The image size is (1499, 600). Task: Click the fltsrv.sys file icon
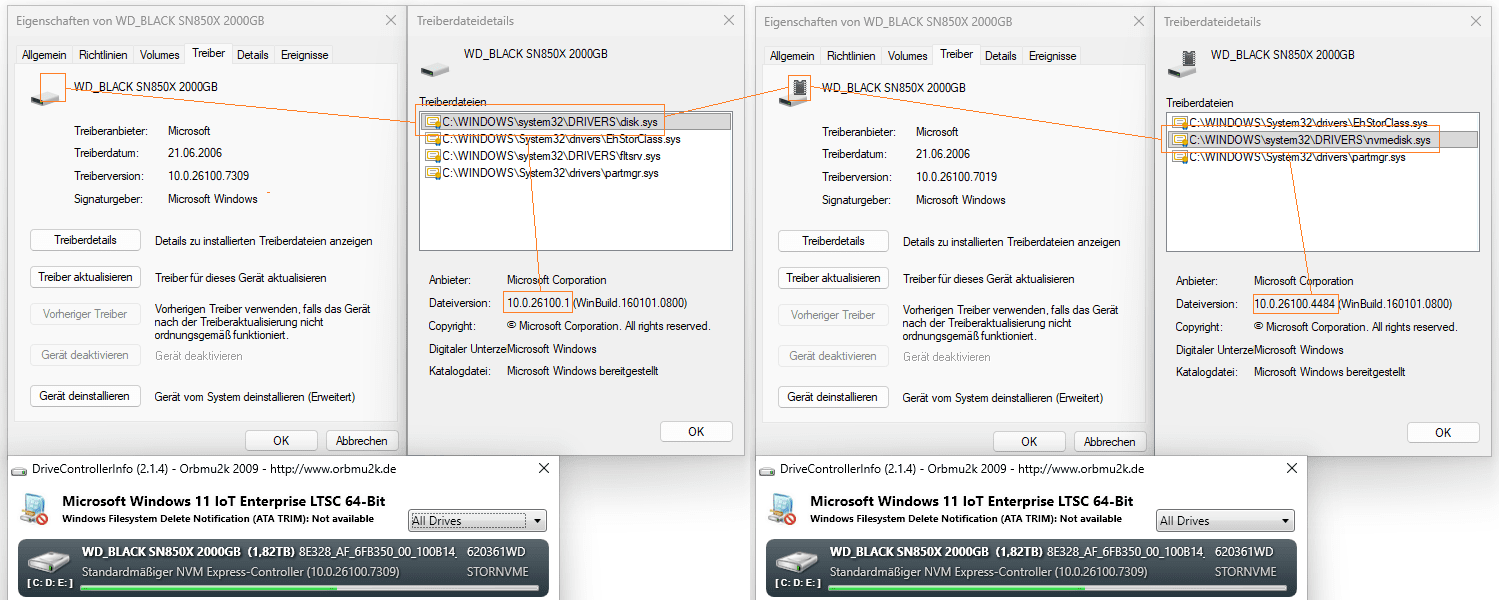[433, 156]
